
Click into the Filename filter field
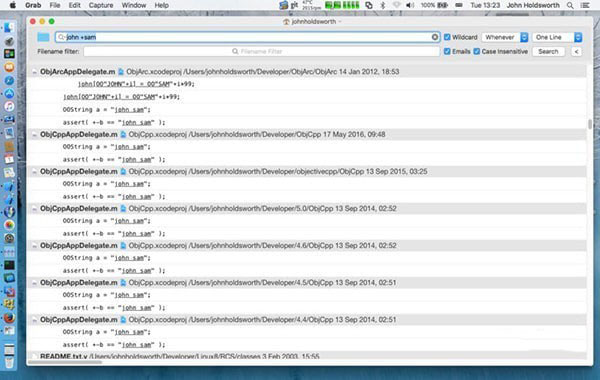coord(261,51)
